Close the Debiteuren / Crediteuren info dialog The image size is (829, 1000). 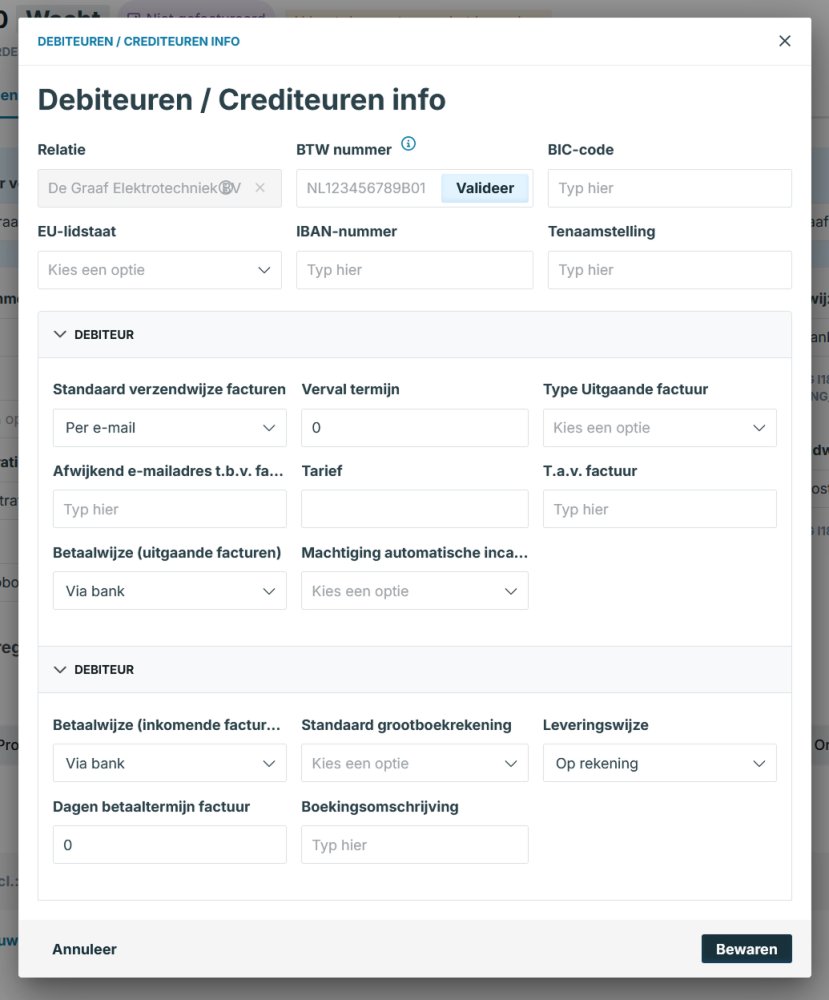click(785, 41)
